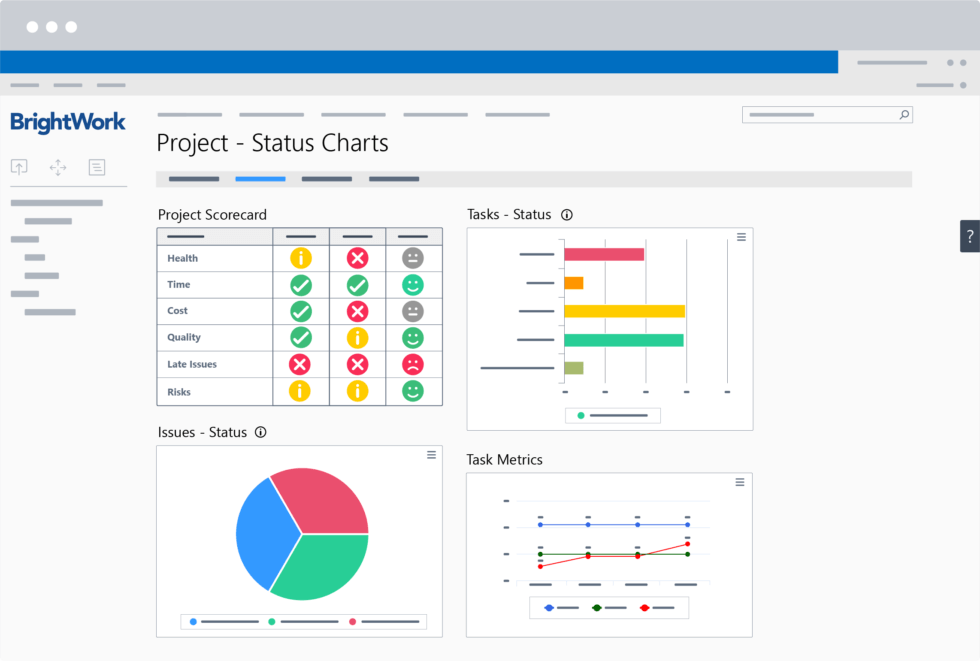Open the info icon beside Issues - Status
The image size is (980, 661).
click(x=260, y=432)
